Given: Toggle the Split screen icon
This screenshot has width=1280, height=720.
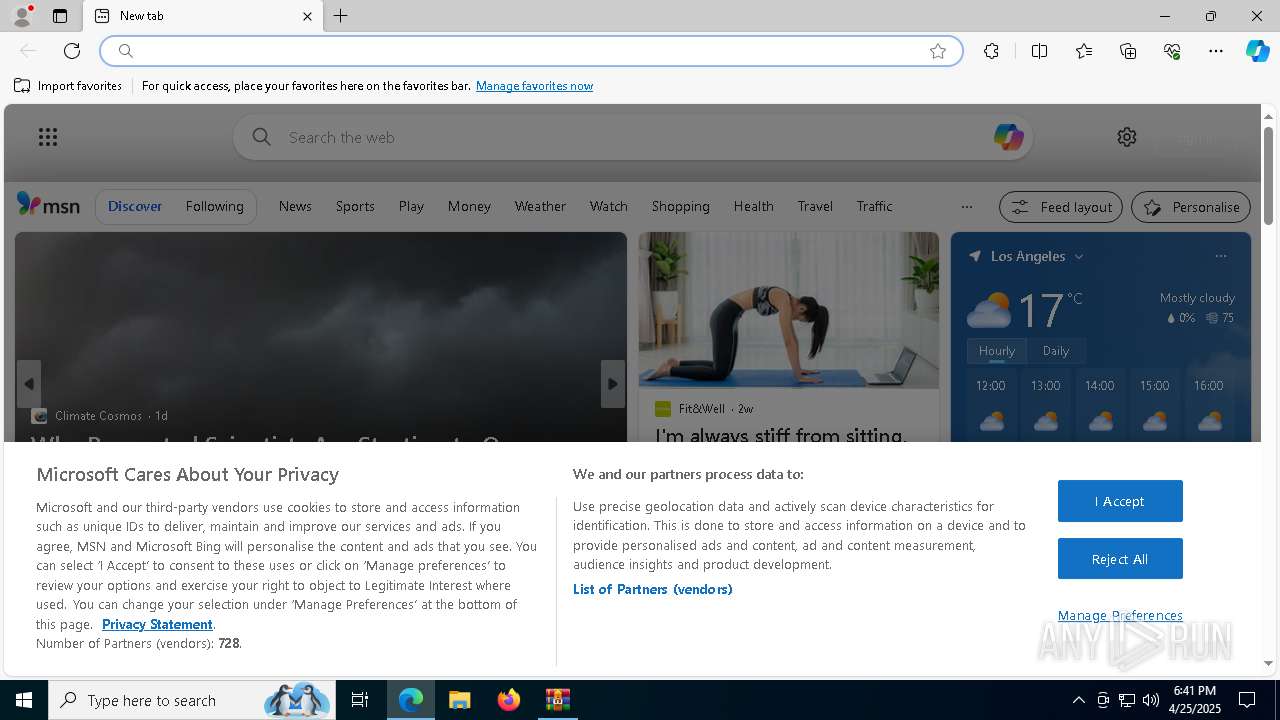Looking at the screenshot, I should pos(1039,51).
